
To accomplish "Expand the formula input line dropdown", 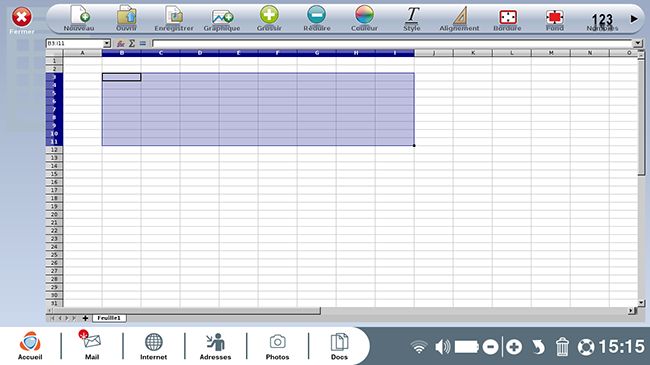I will (x=638, y=43).
